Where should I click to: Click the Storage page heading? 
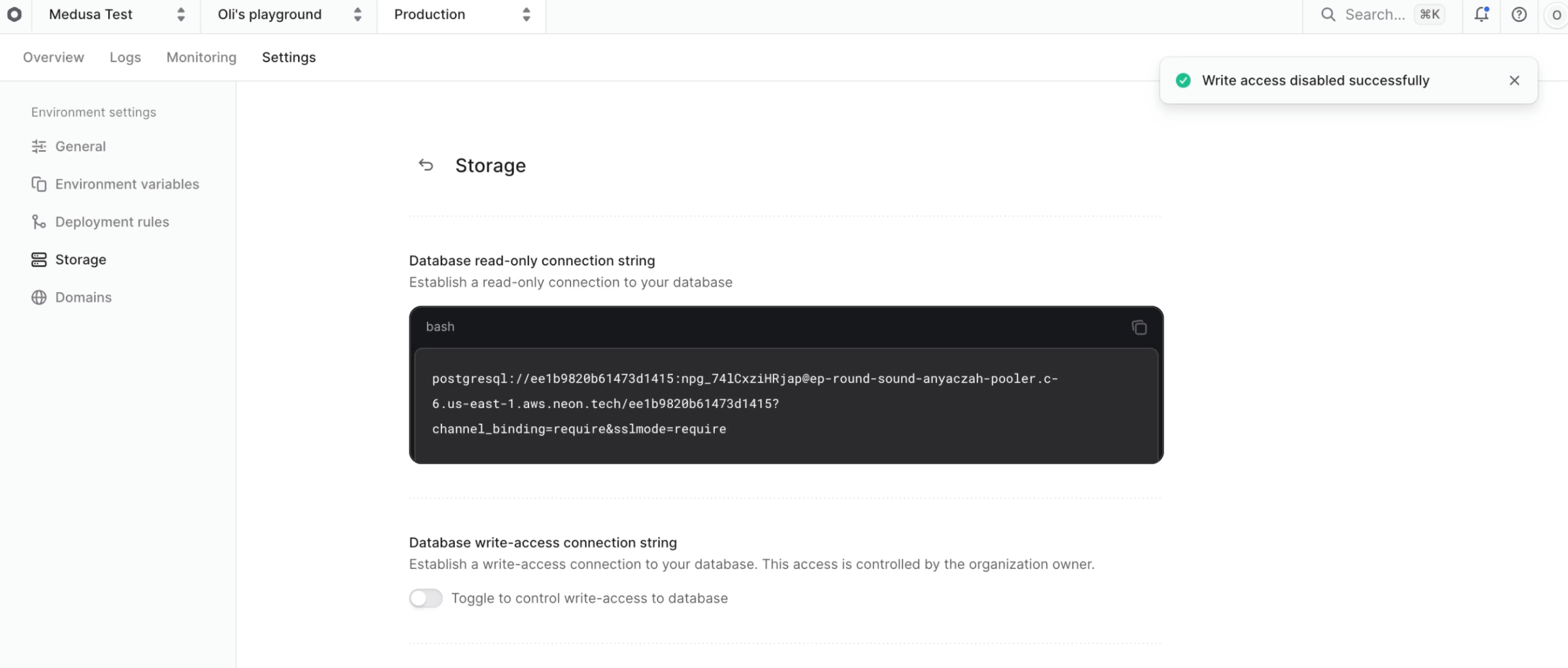point(490,166)
